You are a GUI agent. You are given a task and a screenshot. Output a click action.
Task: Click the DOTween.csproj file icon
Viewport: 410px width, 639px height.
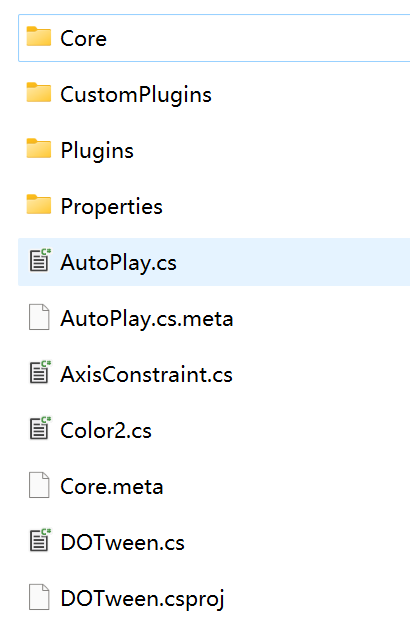(39, 597)
